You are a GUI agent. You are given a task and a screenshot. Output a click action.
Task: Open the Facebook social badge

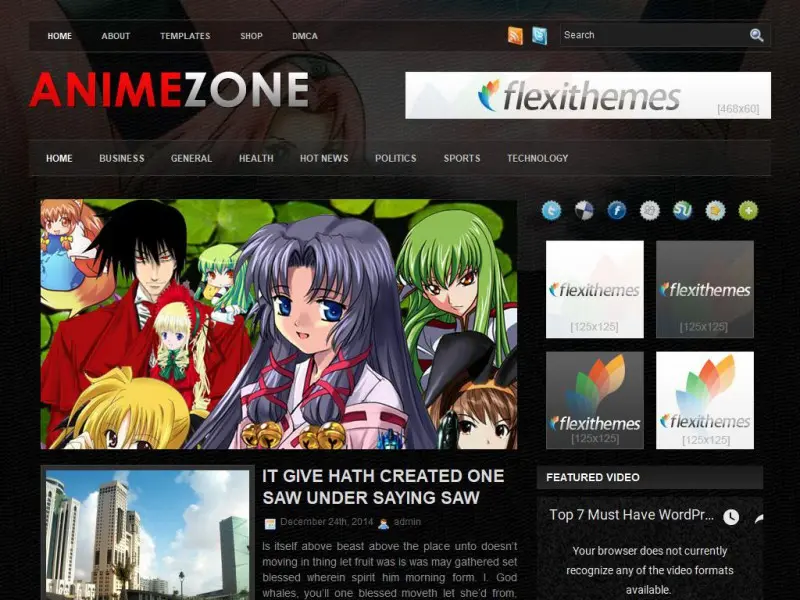click(617, 210)
